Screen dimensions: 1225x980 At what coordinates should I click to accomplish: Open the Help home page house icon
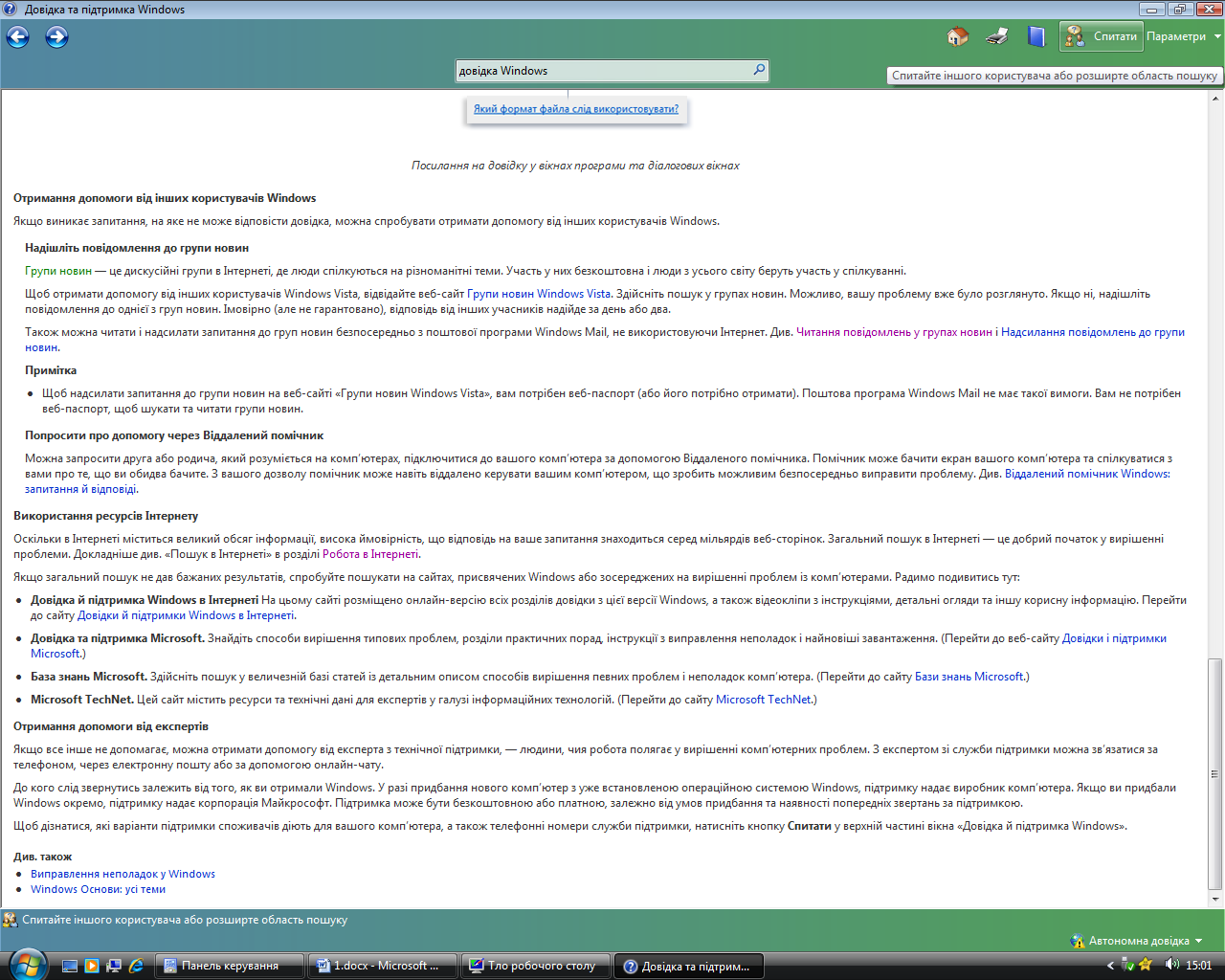click(x=957, y=36)
